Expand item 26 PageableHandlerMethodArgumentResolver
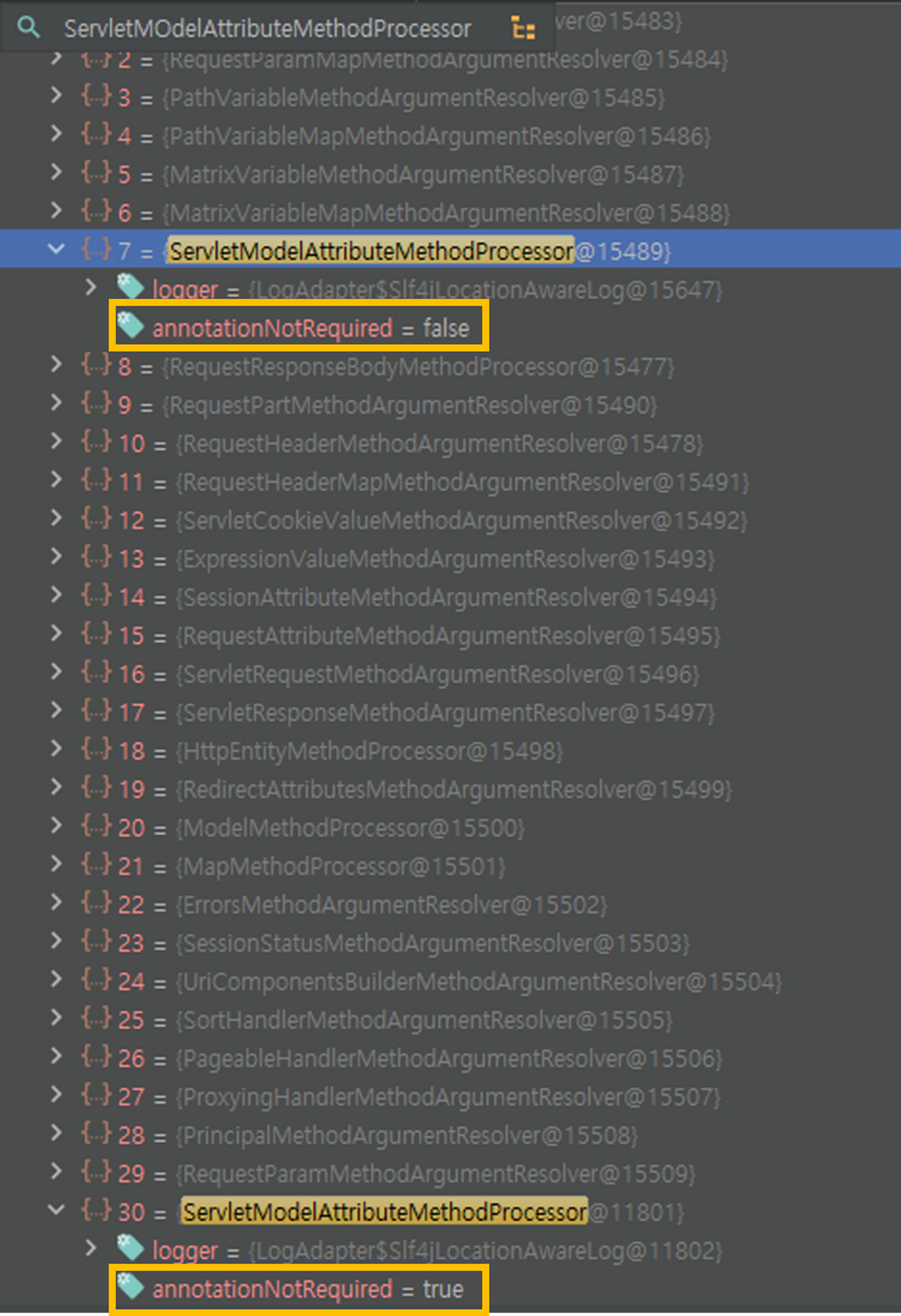Viewport: 901px width, 1316px height. tap(56, 1056)
